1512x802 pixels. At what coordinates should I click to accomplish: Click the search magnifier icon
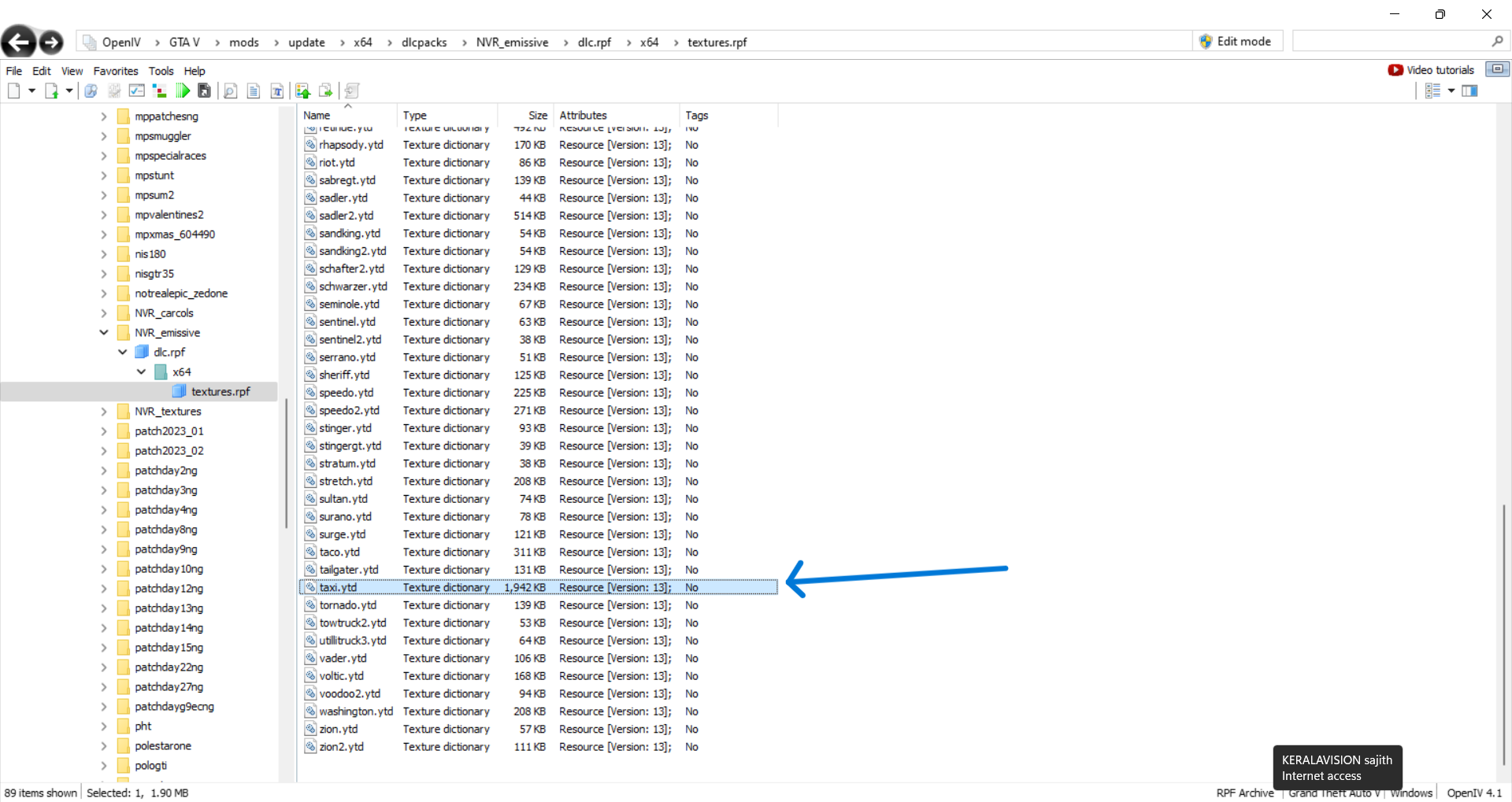(1497, 42)
